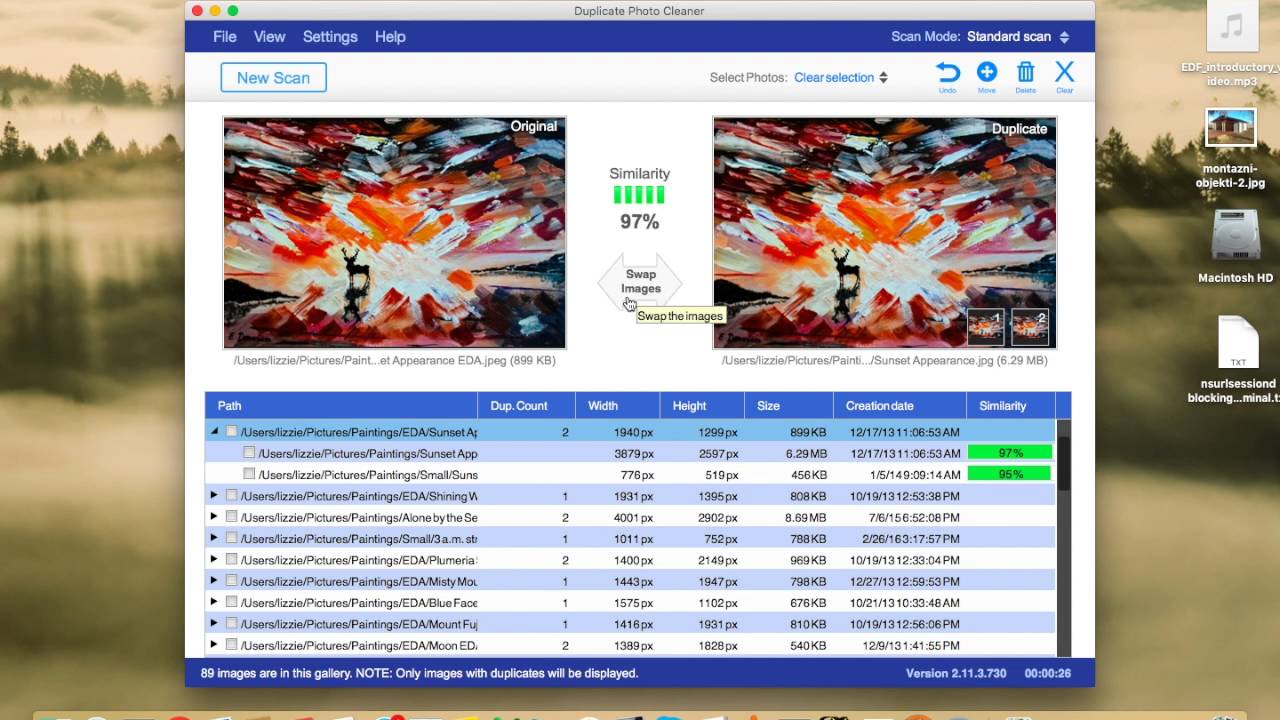Open Macintosh HD drive icon
The image size is (1280, 720).
tap(1235, 235)
